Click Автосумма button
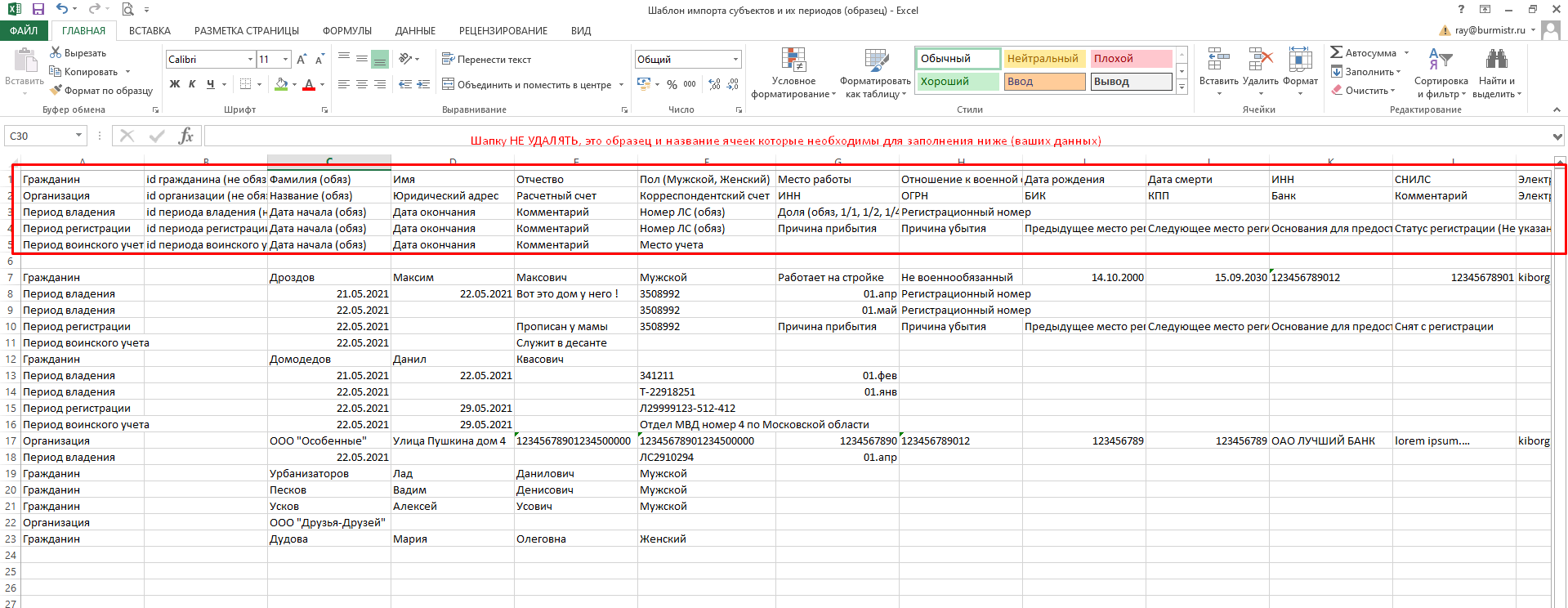 pos(1364,52)
